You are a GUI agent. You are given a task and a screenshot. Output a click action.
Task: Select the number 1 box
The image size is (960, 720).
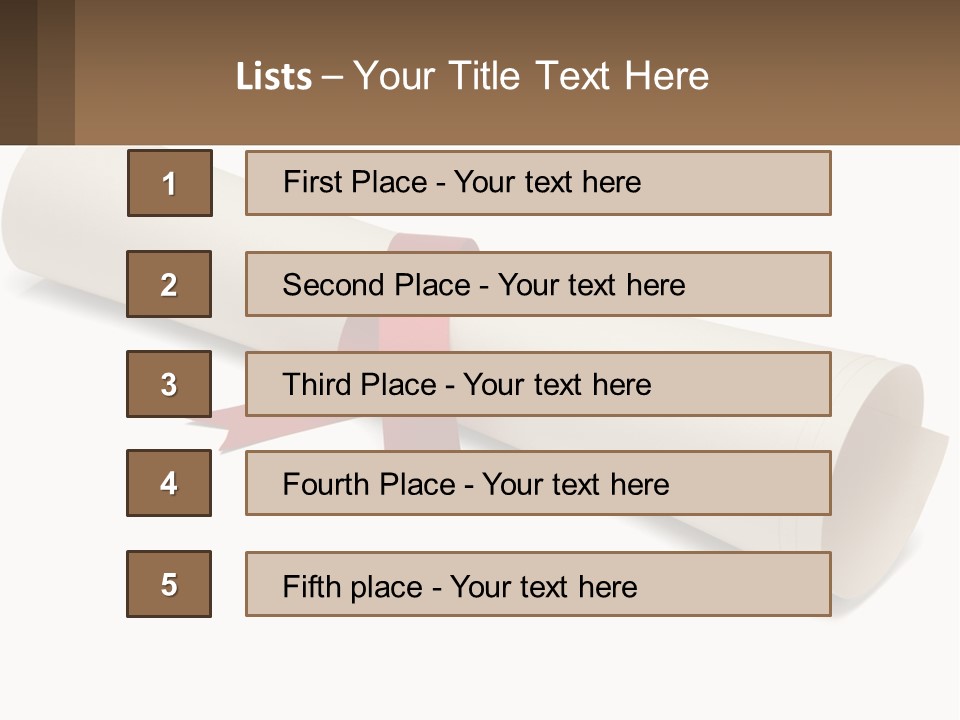click(x=169, y=183)
